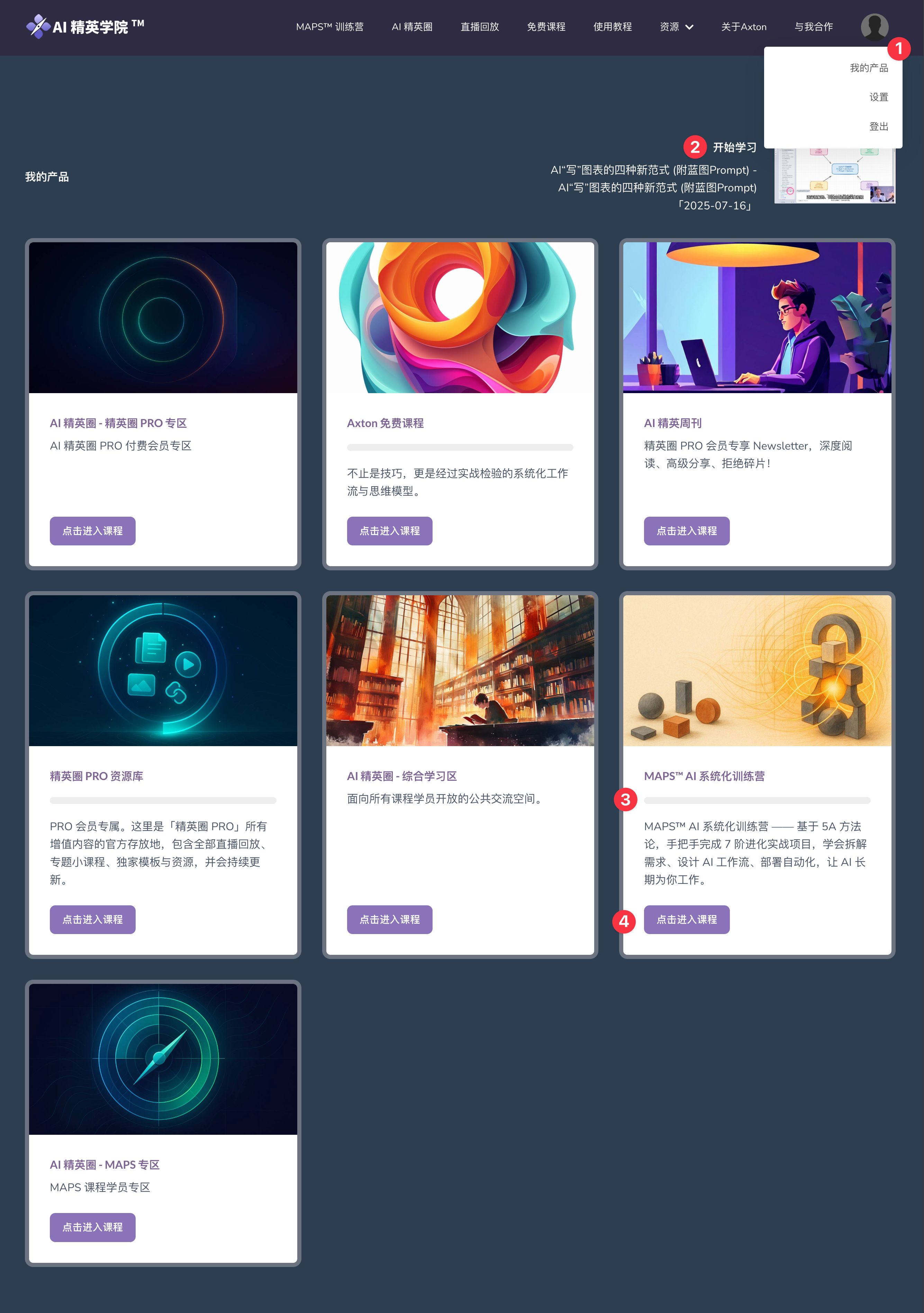
Task: Enter the 精英圈 PRO 专区 course
Action: tap(93, 531)
